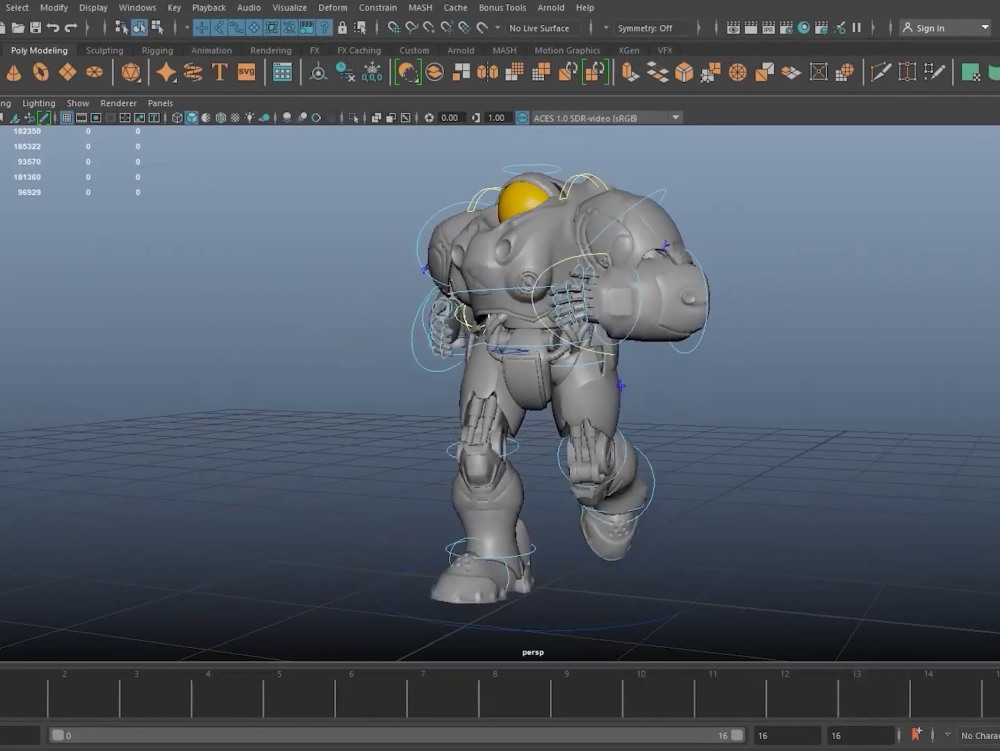
Task: Click the range slider bar
Action: [x=397, y=735]
